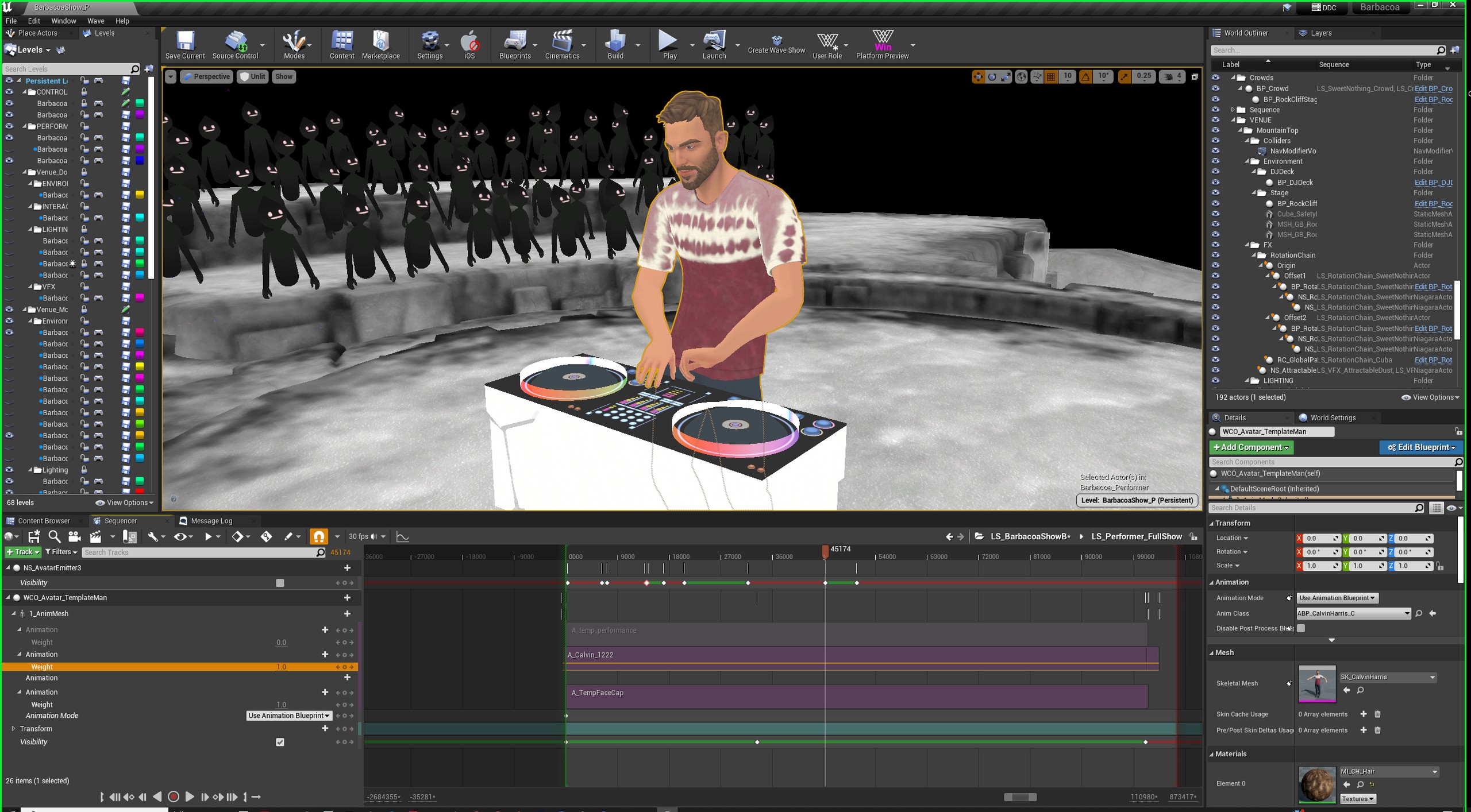Screen dimensions: 1471x812
Task: Open the Platform Preview toolbar icon
Action: [882, 45]
